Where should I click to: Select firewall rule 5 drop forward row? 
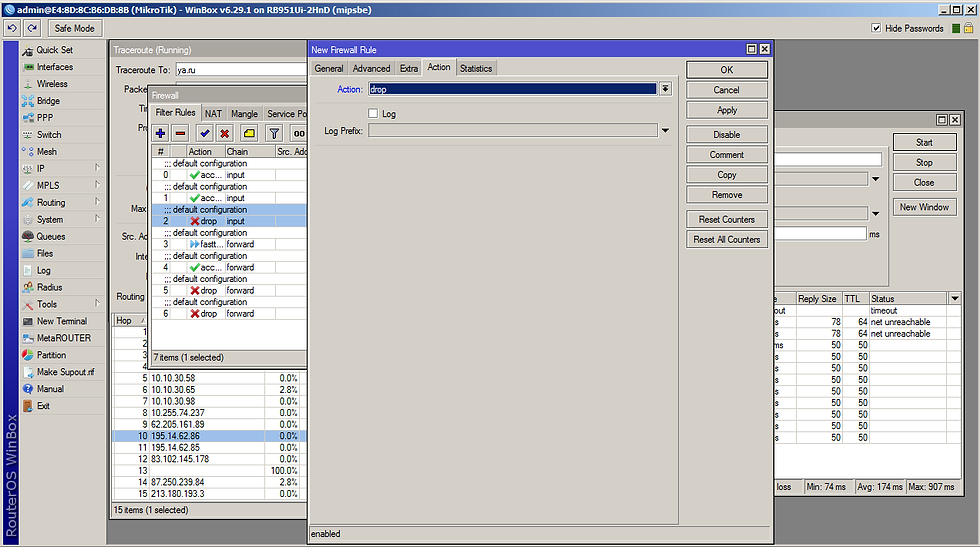[x=229, y=291]
